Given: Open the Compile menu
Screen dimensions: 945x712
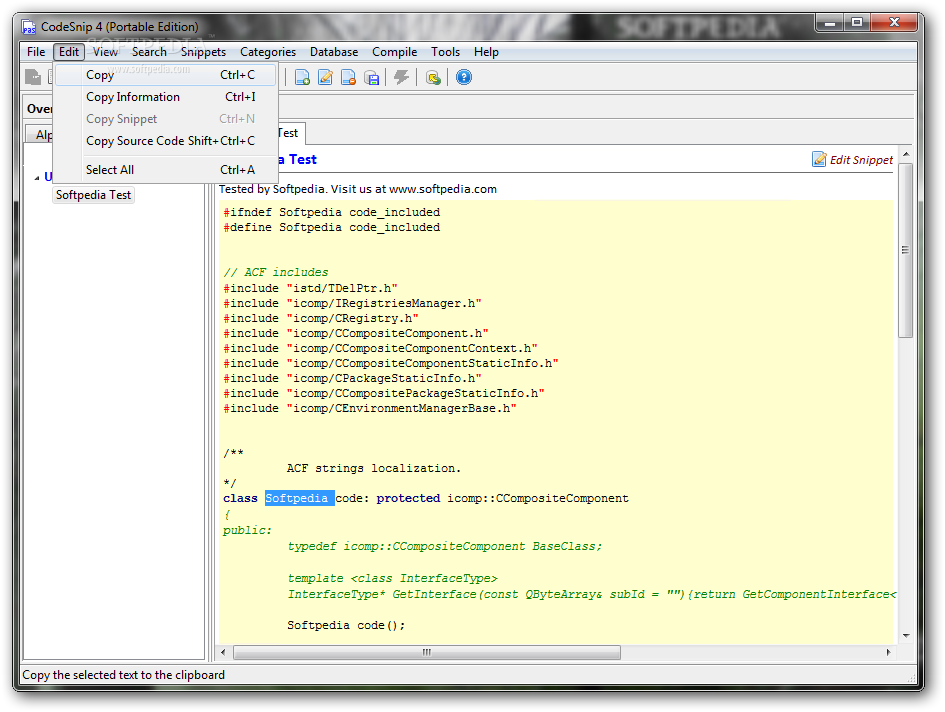Looking at the screenshot, I should tap(394, 52).
